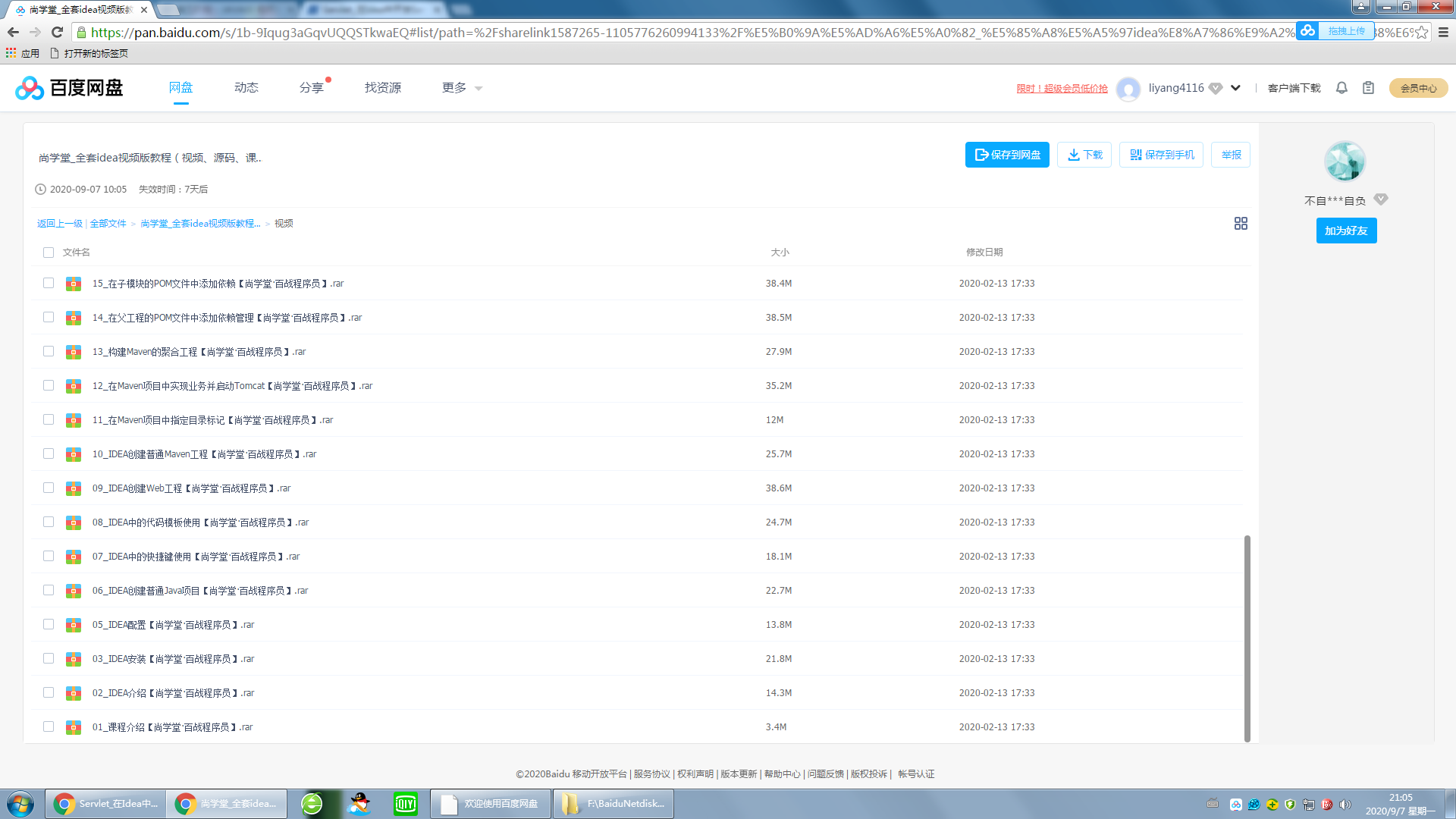Click the rar icon of 10_IDEA创建普通Maven工程
The height and width of the screenshot is (819, 1456).
[x=74, y=454]
